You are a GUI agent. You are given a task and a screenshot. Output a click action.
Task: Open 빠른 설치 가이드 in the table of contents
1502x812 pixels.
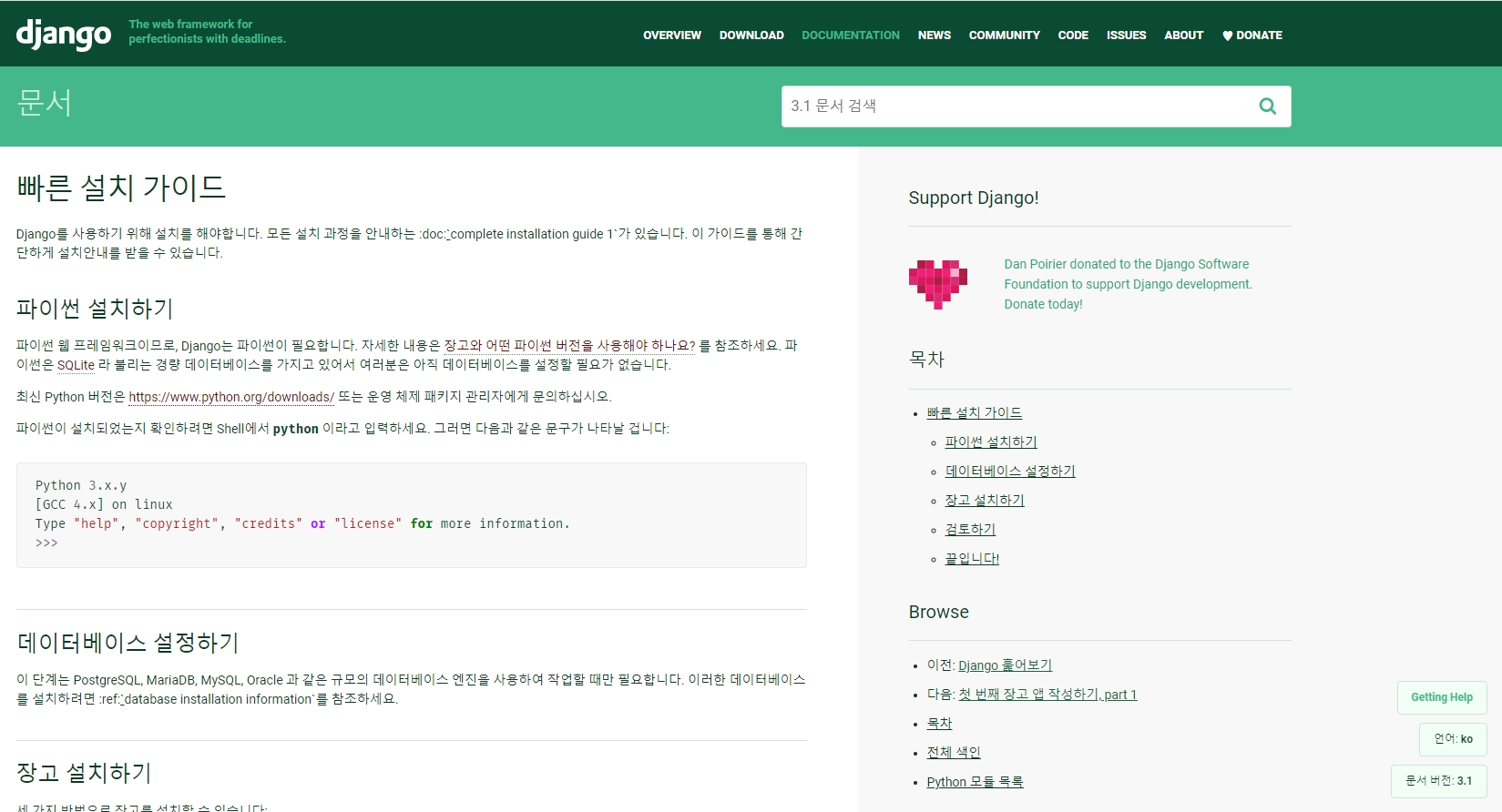975,413
